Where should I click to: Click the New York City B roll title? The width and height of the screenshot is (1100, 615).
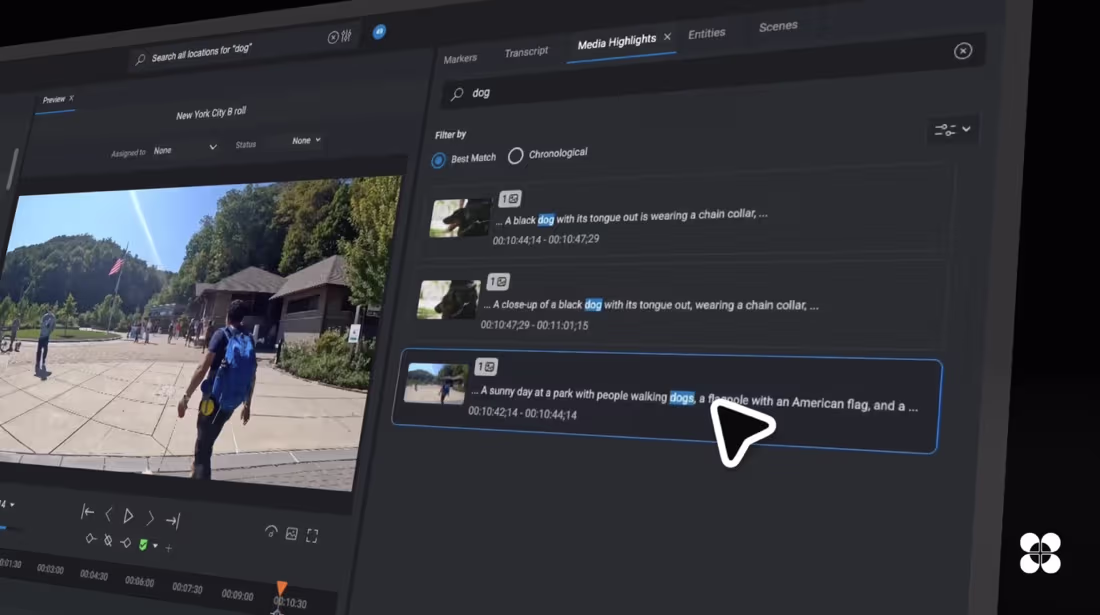(211, 113)
